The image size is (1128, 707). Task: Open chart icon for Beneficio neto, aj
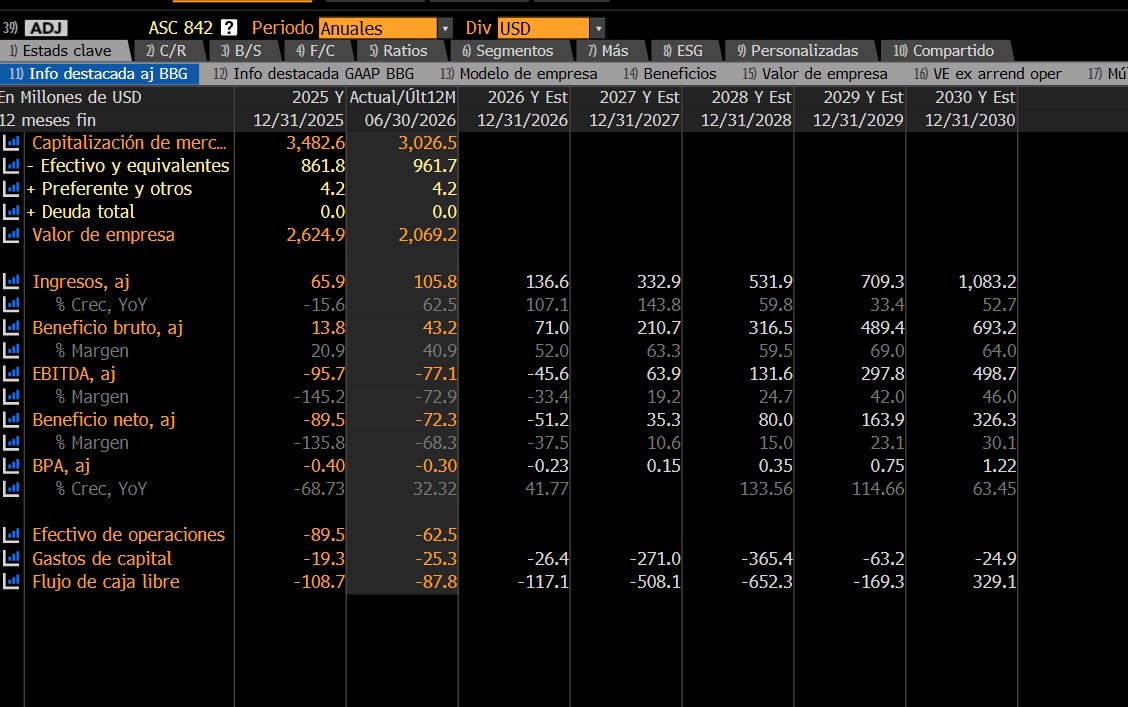click(x=12, y=419)
